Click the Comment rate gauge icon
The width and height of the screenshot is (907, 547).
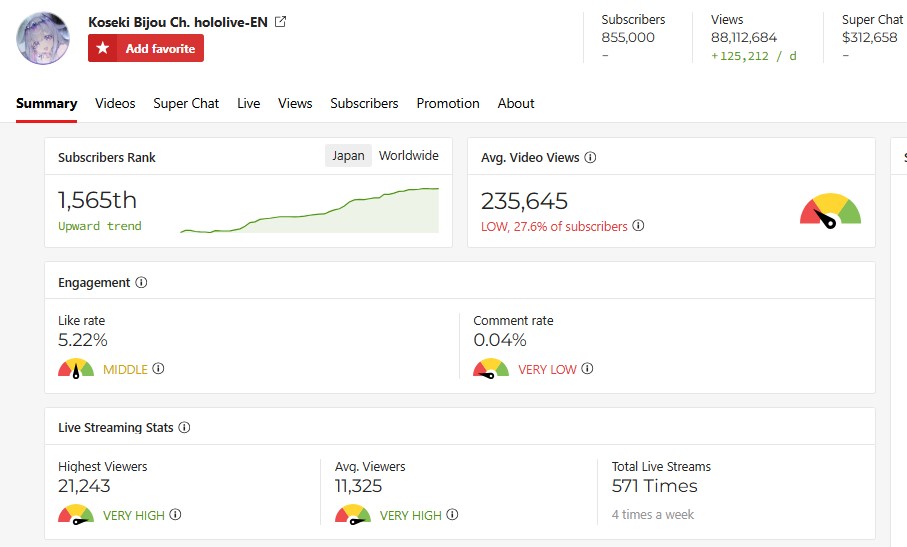point(491,368)
